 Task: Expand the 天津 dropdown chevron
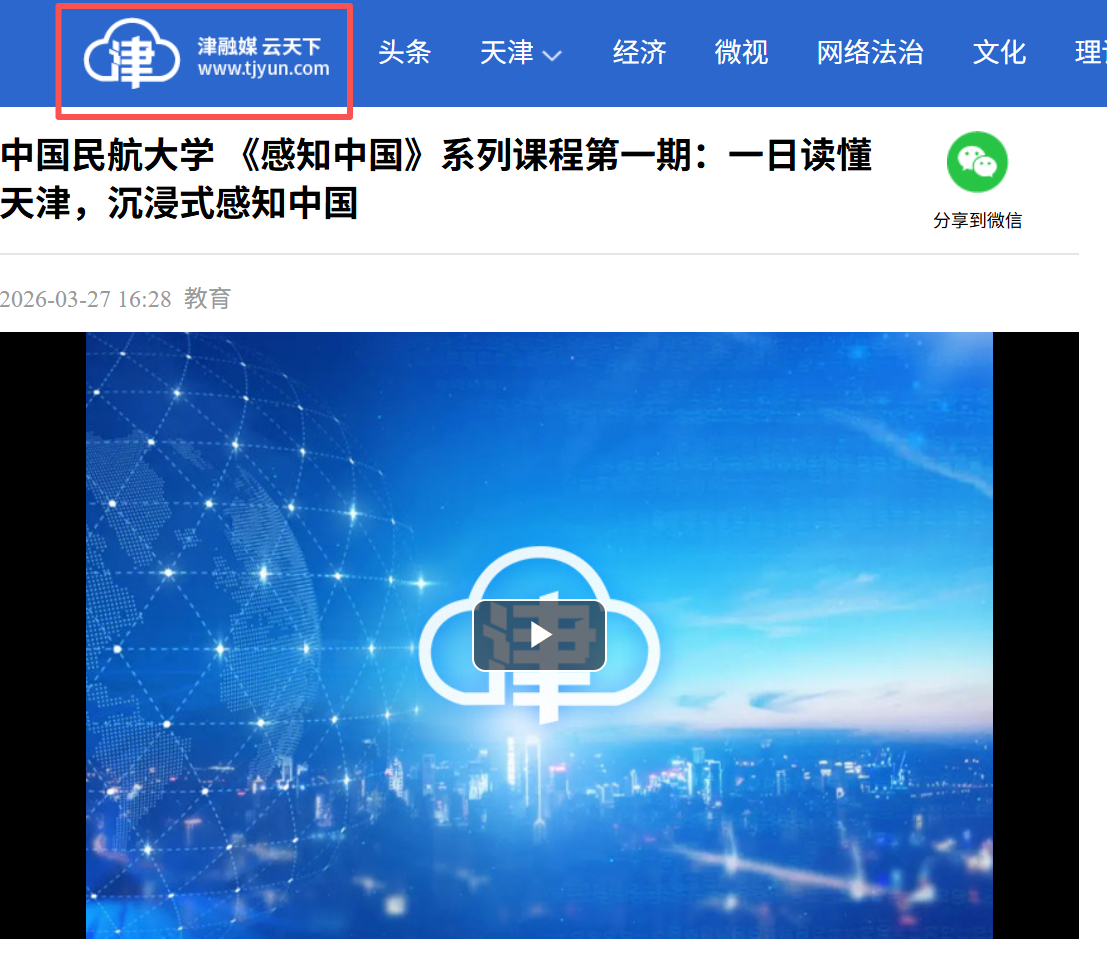point(552,55)
